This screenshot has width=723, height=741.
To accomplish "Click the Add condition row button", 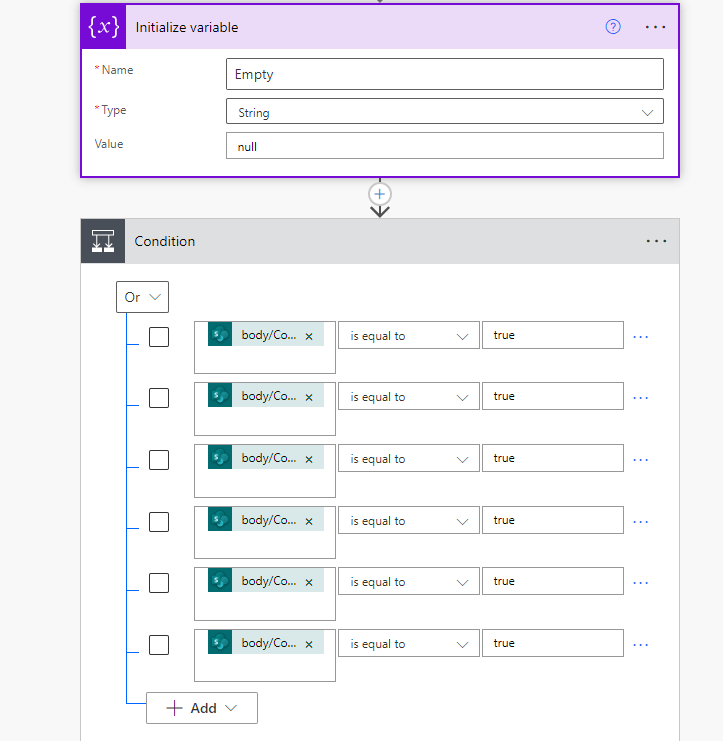I will pos(202,708).
